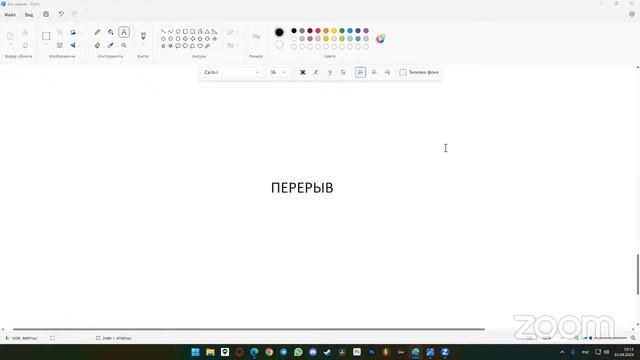
Task: Open Paint settings gear
Action: (632, 14)
